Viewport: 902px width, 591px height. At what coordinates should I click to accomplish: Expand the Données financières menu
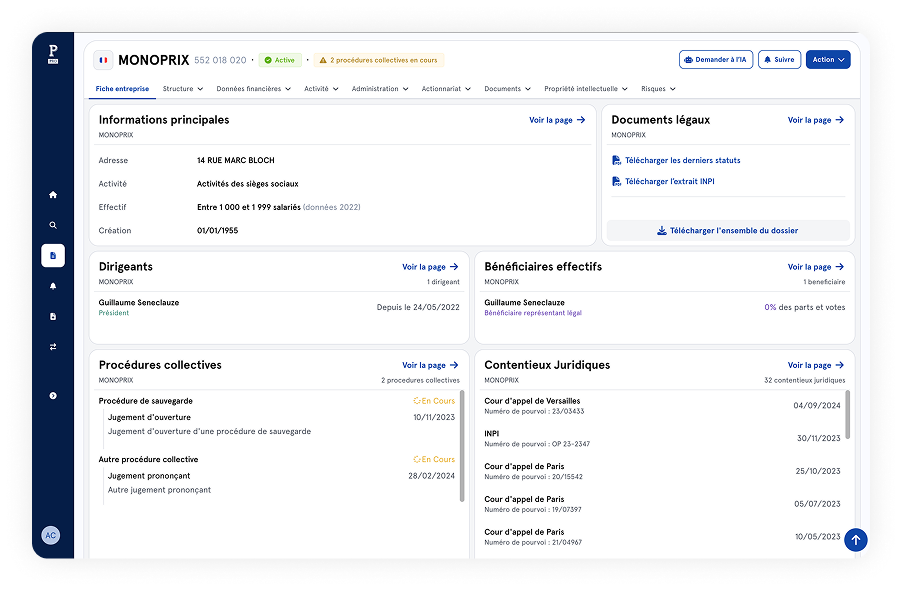coord(254,89)
